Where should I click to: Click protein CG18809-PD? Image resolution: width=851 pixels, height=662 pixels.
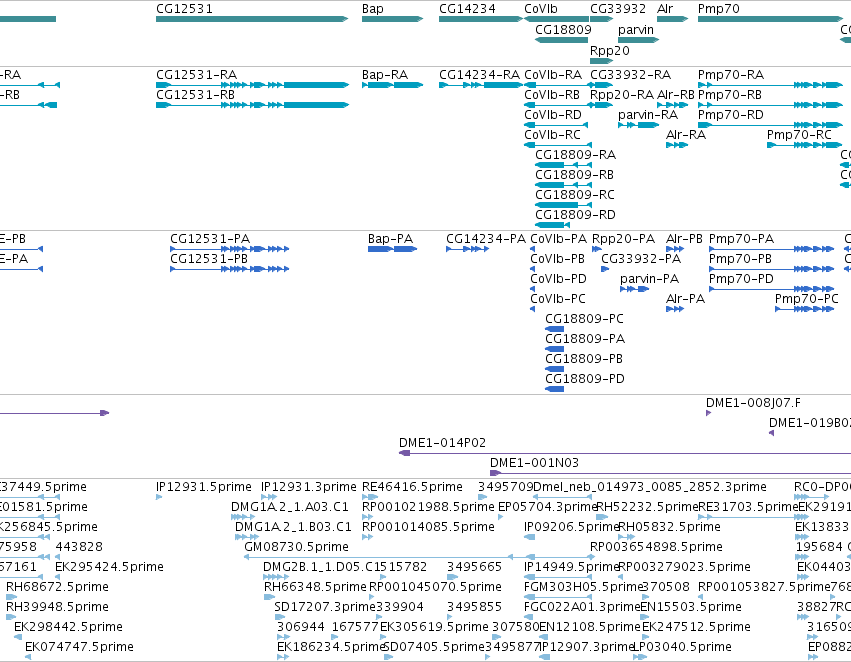coord(585,379)
